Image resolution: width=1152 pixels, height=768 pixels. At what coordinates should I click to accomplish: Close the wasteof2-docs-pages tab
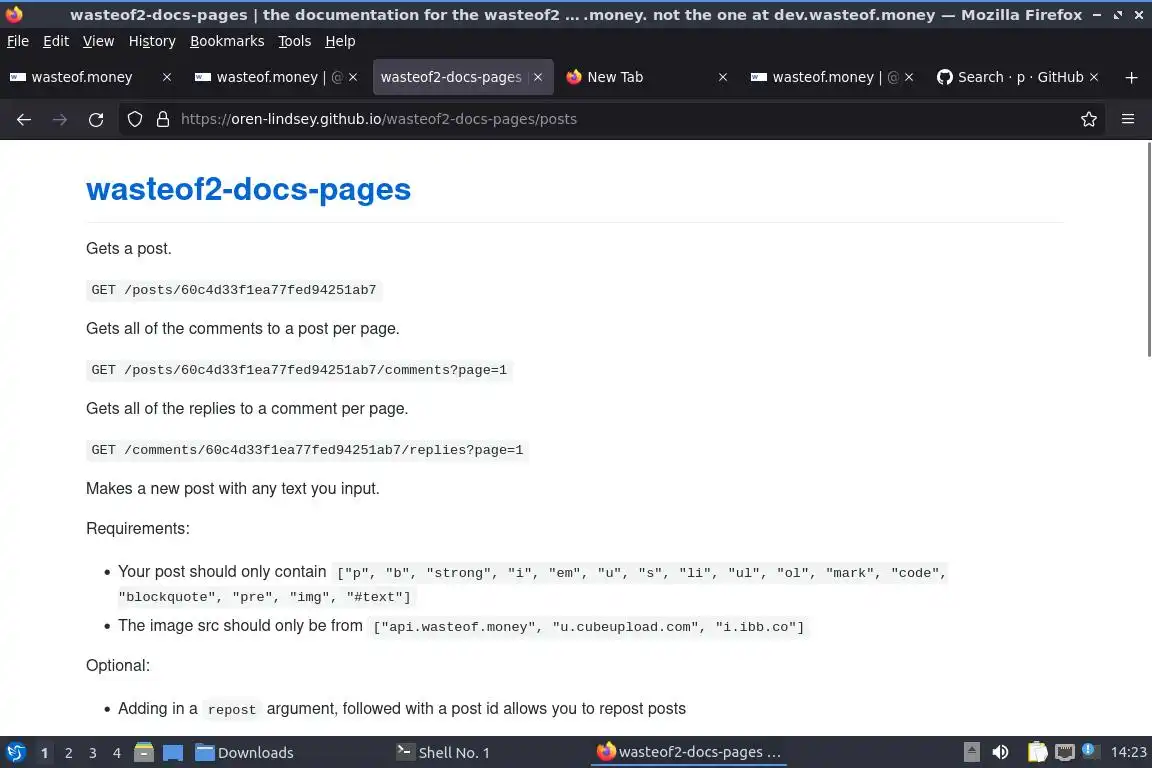click(x=538, y=77)
